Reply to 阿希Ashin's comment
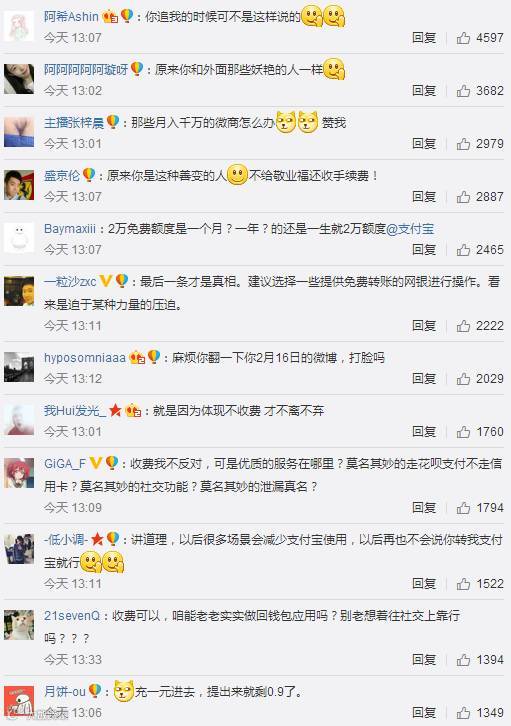The image size is (511, 726). [x=424, y=38]
